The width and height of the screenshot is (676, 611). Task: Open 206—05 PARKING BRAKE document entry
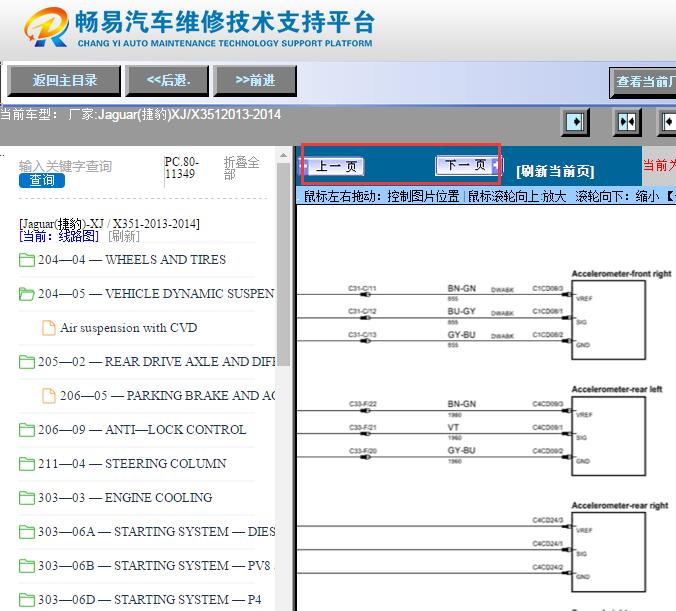[x=167, y=396]
